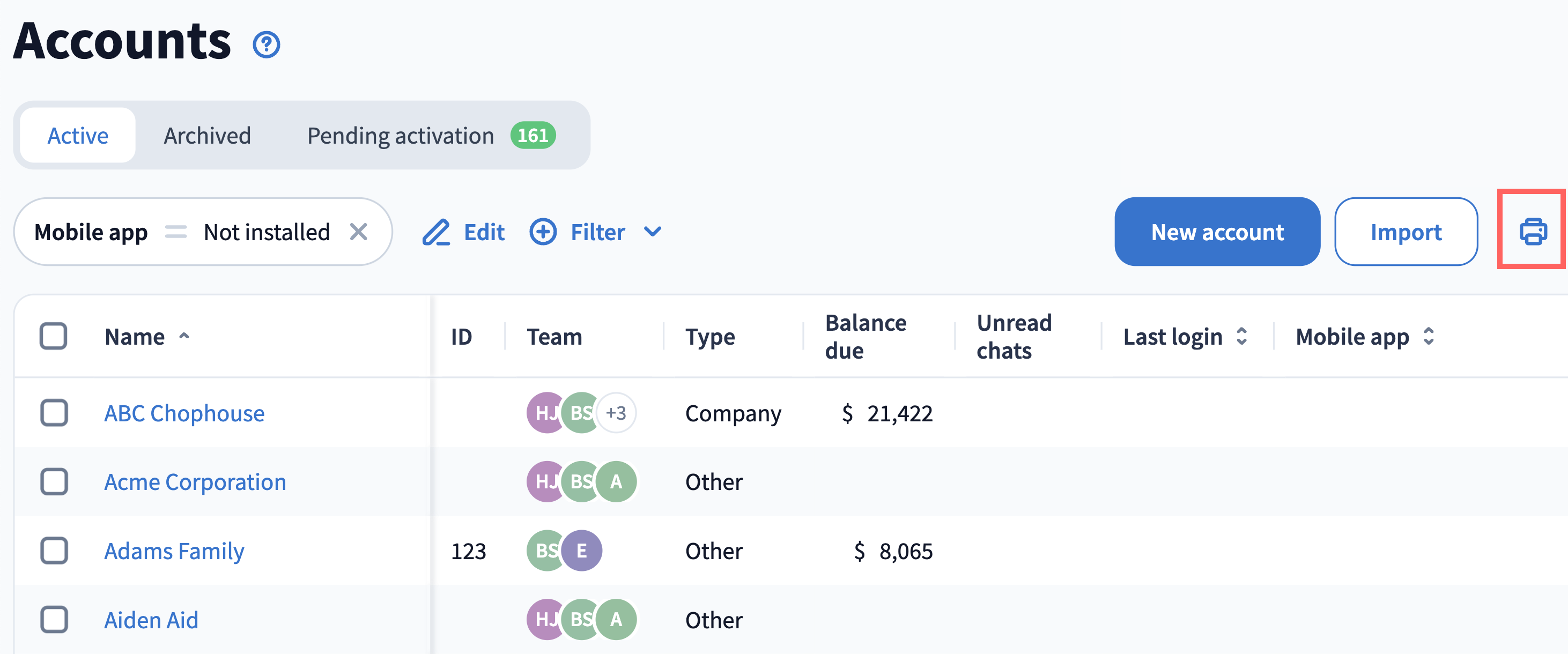Sort by Mobile app column

click(x=1428, y=337)
